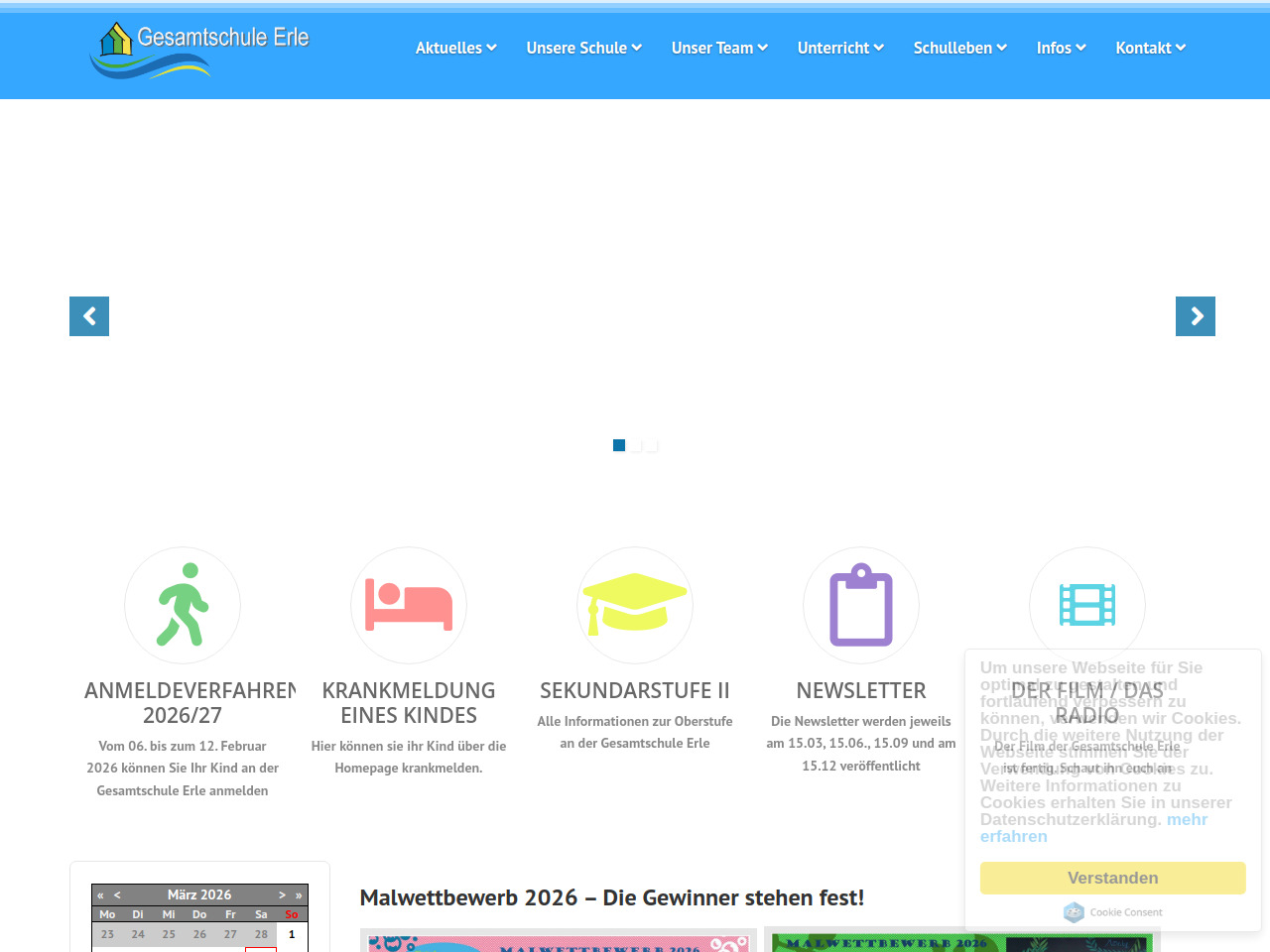
Task: Expand the Unsere Schule dropdown menu
Action: point(583,48)
